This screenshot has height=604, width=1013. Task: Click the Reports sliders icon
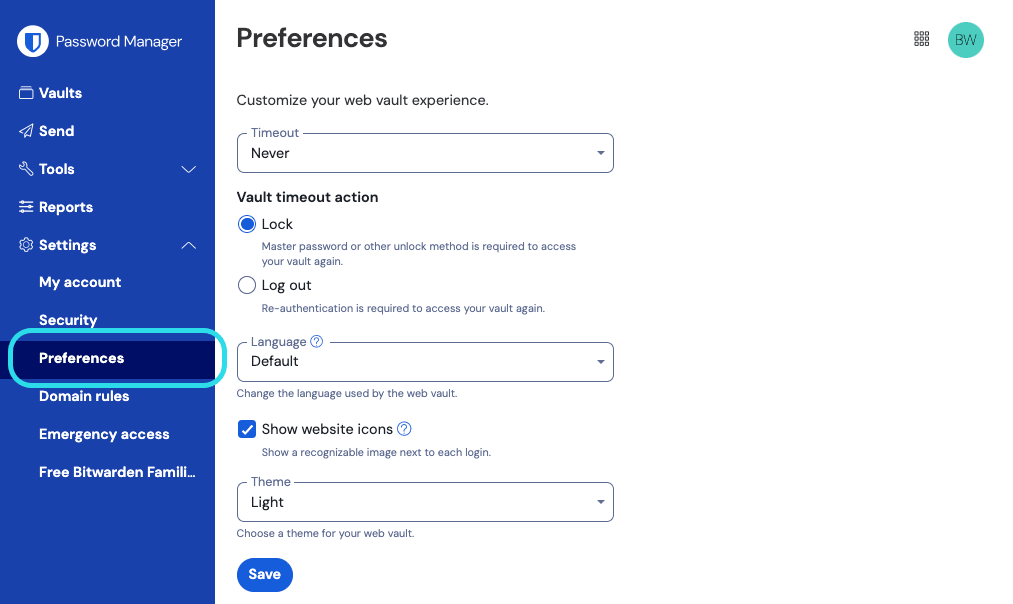click(27, 207)
